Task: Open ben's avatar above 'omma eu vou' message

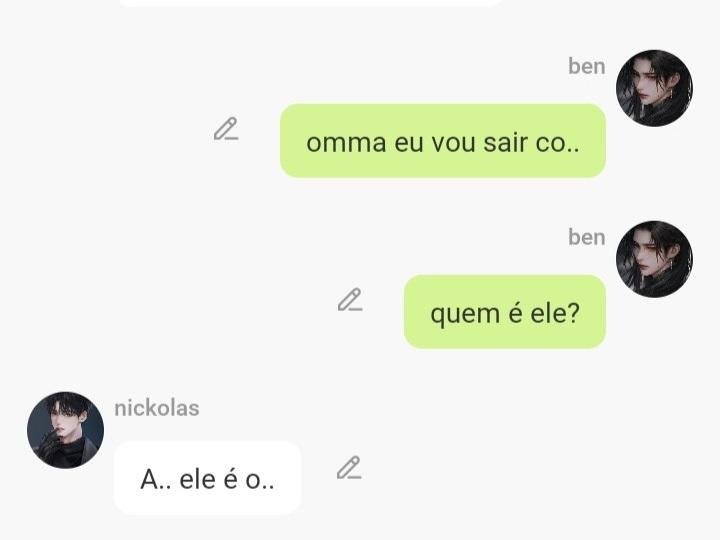Action: pos(654,88)
